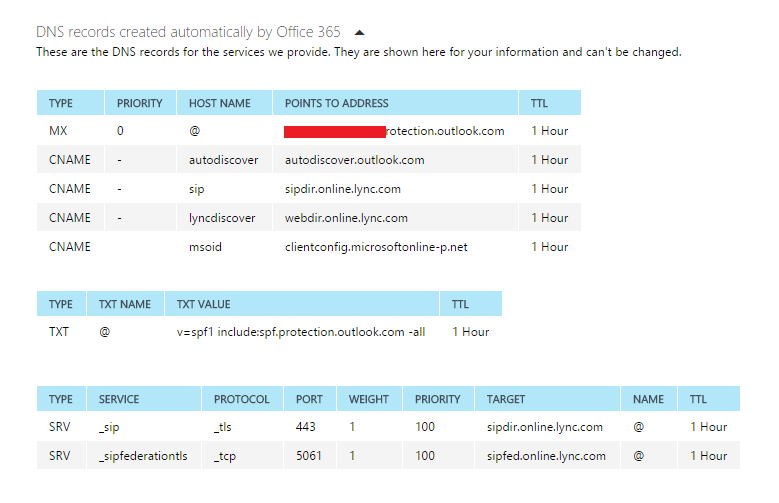779x503 pixels.
Task: Click sipfed.online.lync.com target
Action: coord(546,456)
